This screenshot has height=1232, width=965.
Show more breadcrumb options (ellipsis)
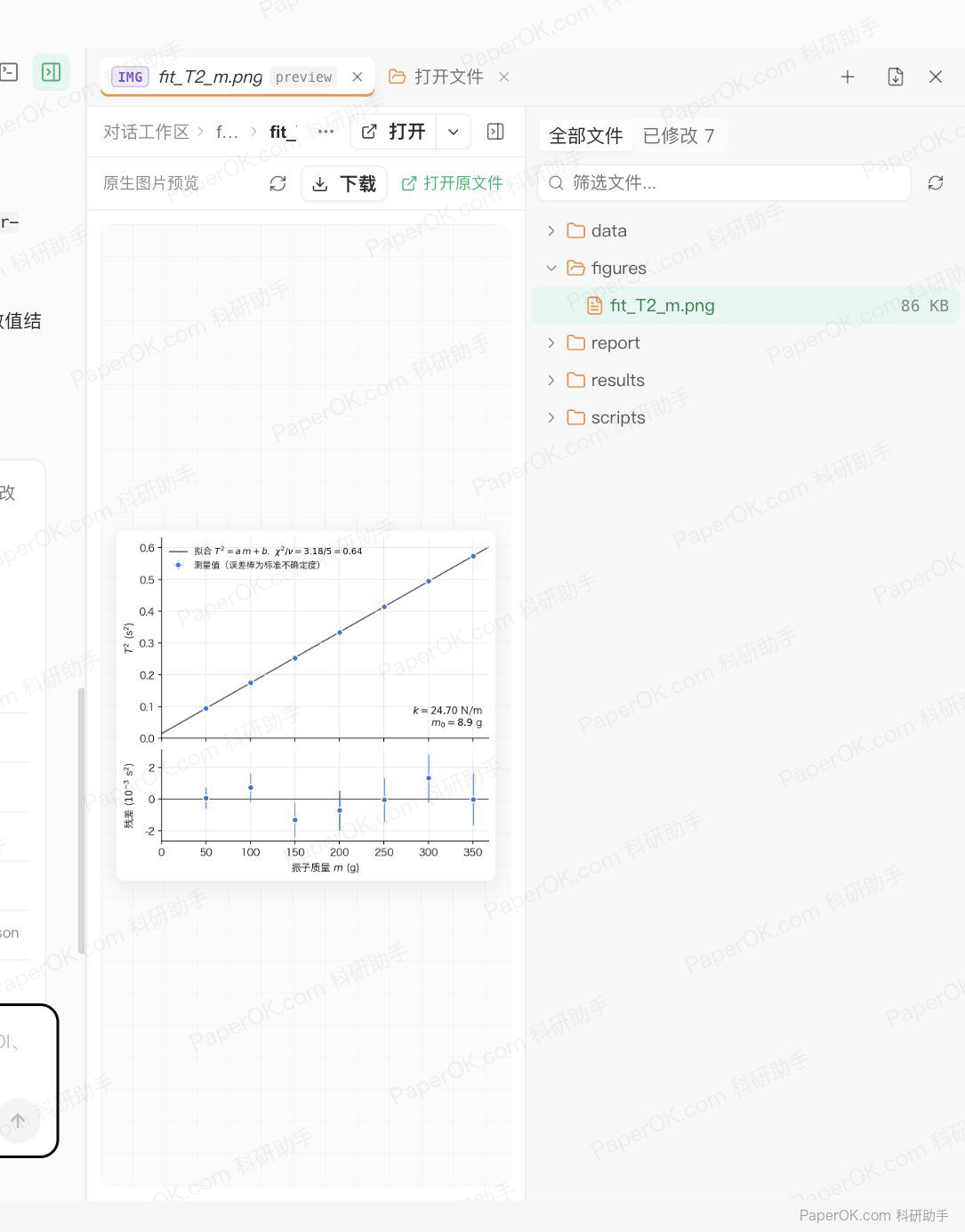click(326, 132)
